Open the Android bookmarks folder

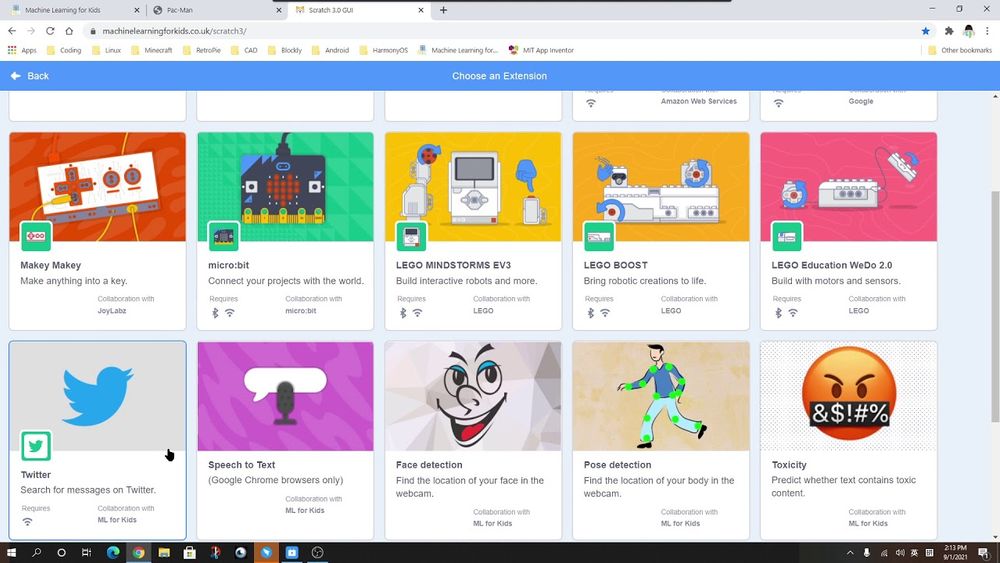click(x=330, y=50)
